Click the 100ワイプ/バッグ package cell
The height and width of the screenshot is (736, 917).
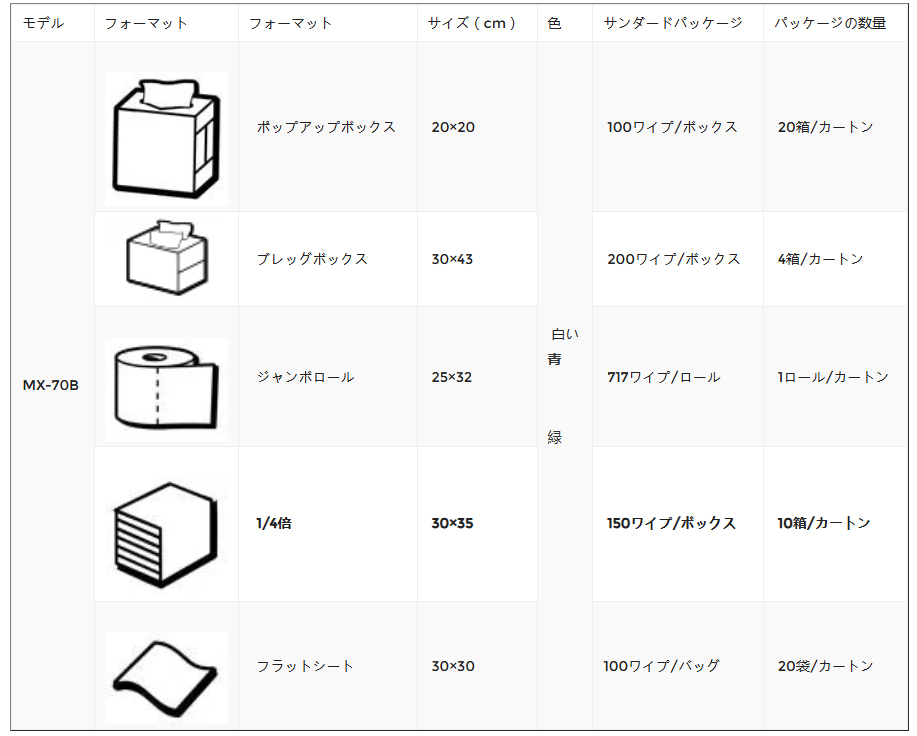661,666
